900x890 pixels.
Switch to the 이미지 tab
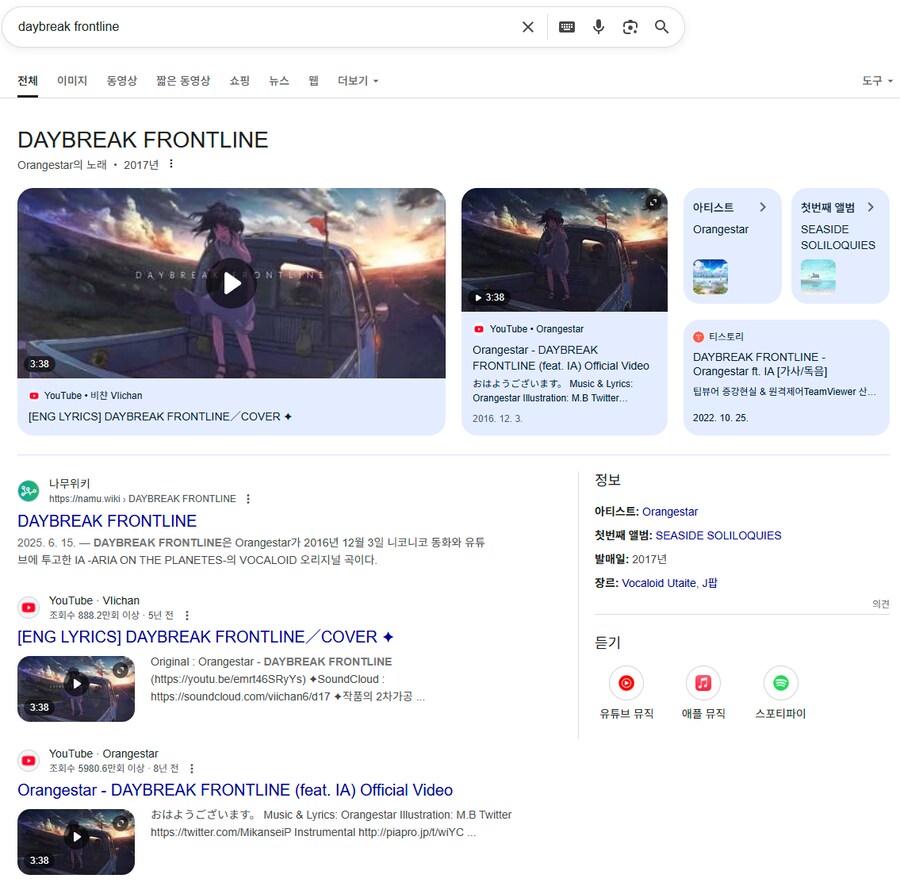pos(72,81)
